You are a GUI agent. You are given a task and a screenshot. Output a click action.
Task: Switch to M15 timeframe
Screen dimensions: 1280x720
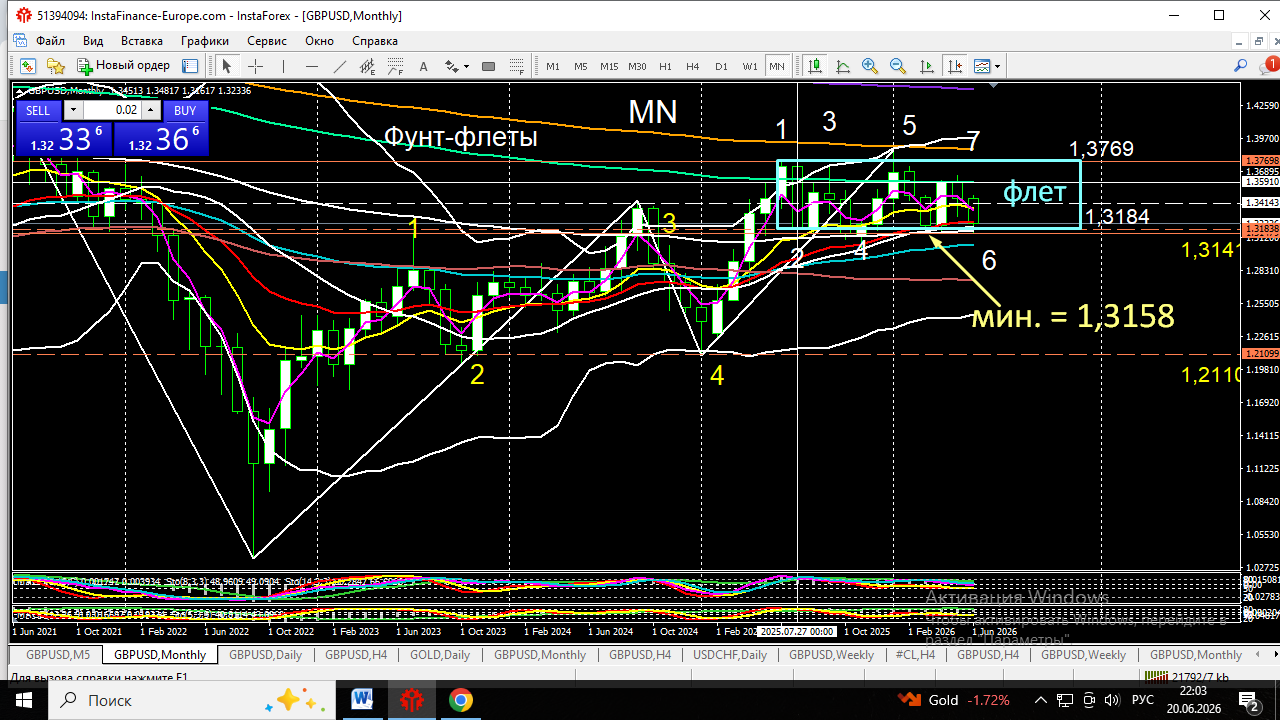tap(609, 66)
